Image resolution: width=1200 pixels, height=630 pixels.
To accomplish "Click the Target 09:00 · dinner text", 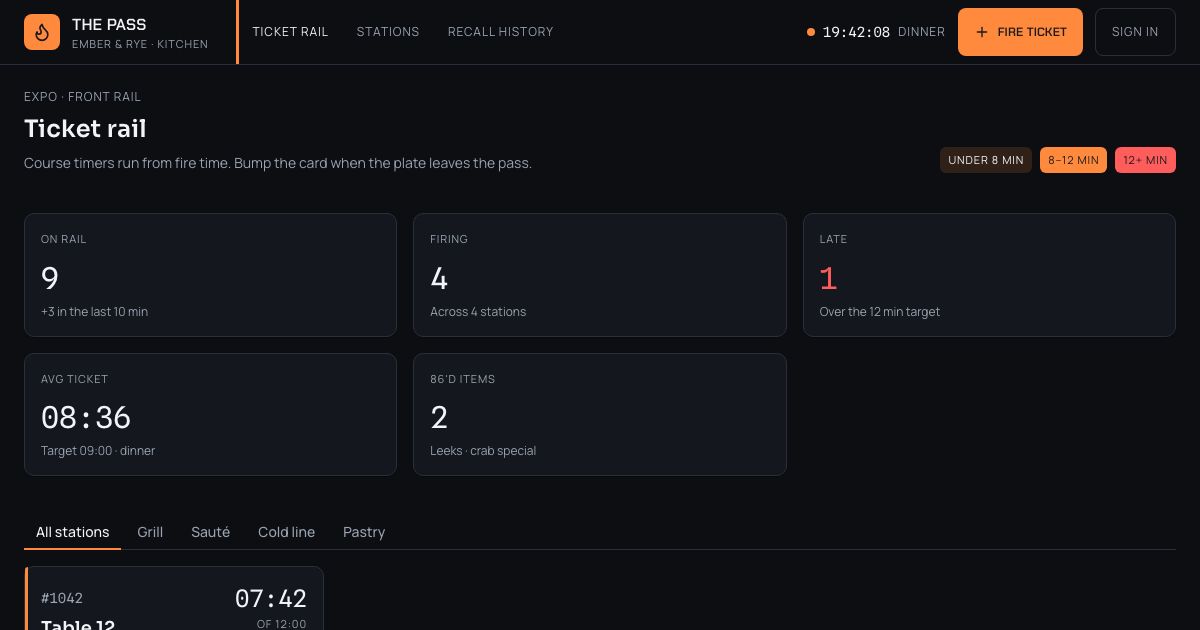I will coord(98,451).
